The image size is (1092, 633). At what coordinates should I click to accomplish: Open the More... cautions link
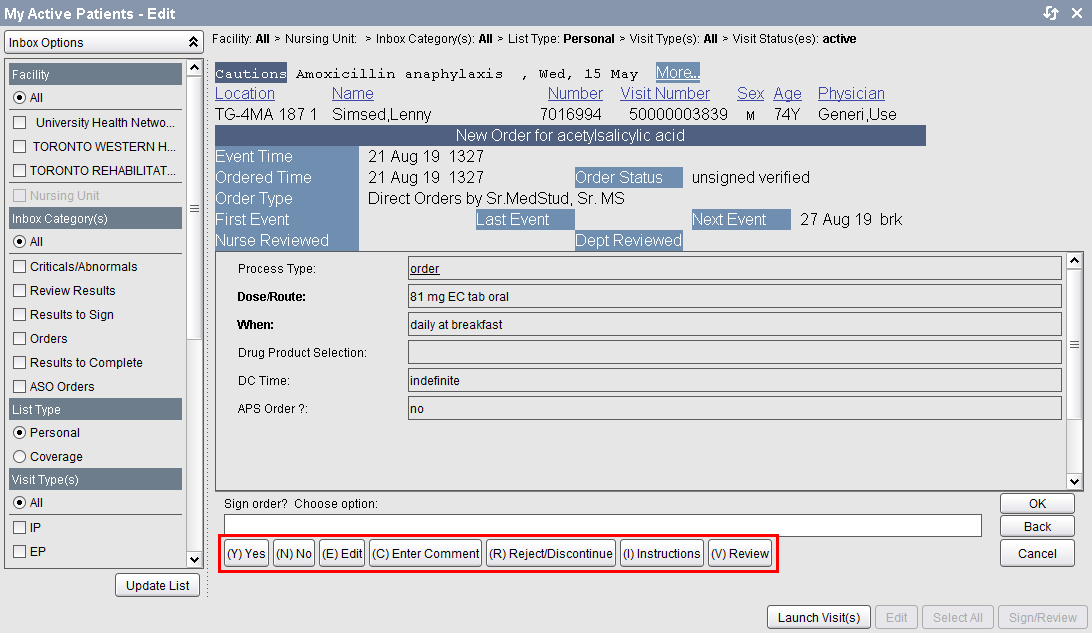coord(677,73)
